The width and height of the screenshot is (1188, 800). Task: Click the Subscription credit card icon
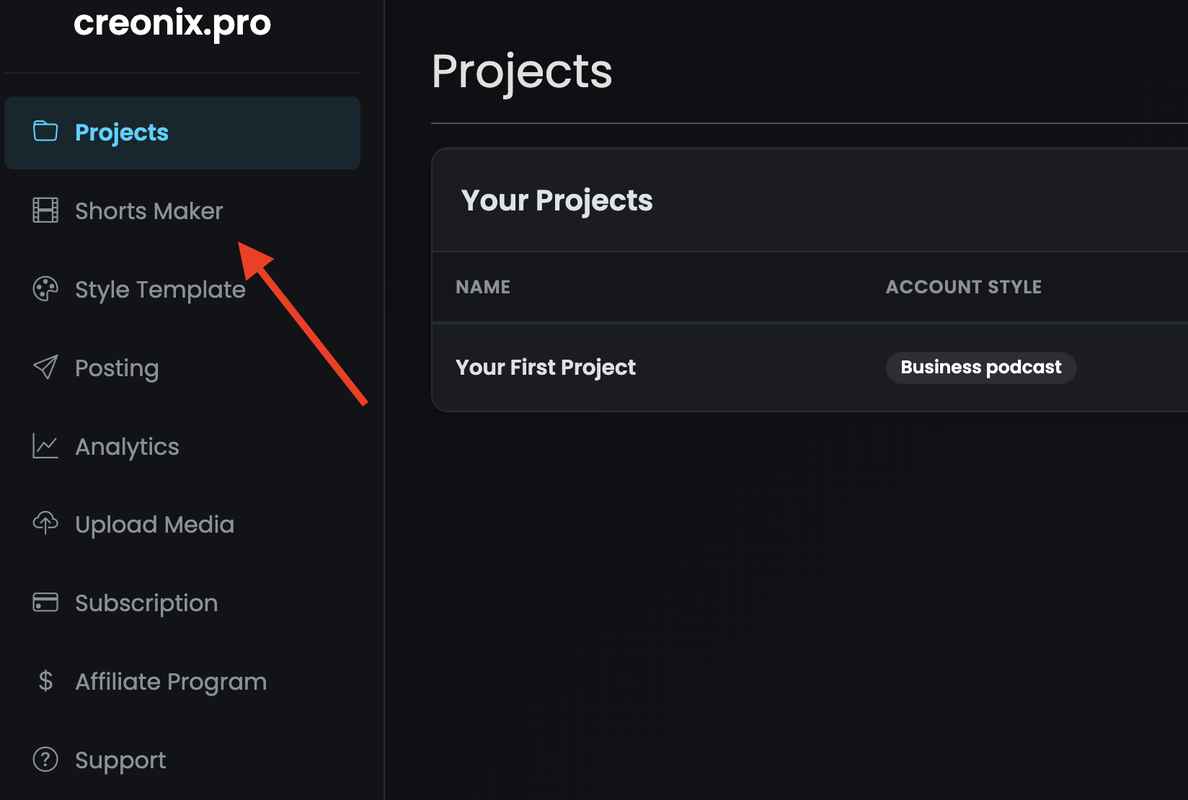coord(45,603)
